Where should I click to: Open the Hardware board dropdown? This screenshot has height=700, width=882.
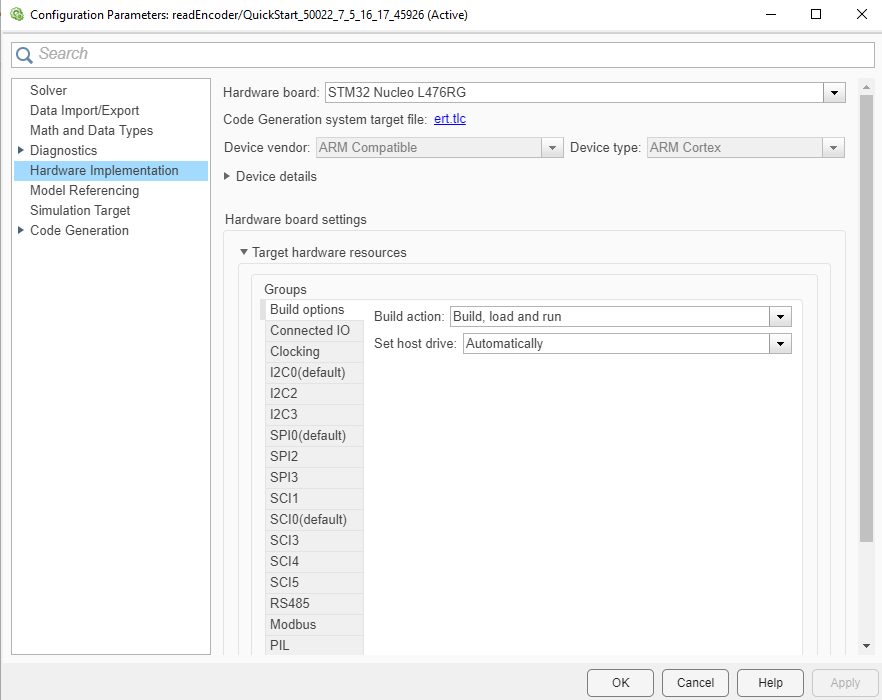[834, 92]
